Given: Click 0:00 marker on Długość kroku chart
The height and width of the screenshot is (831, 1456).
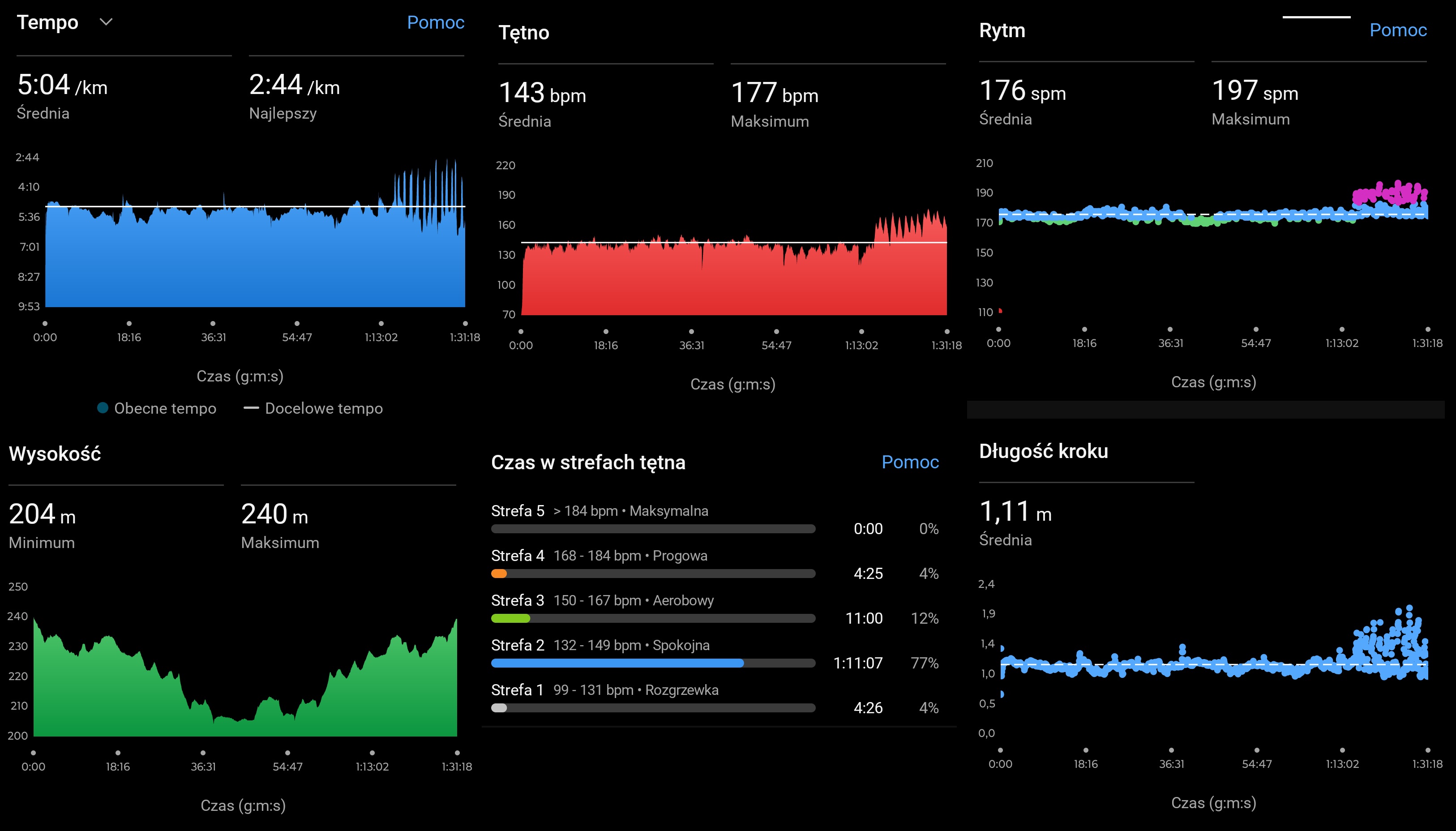Looking at the screenshot, I should [1000, 750].
